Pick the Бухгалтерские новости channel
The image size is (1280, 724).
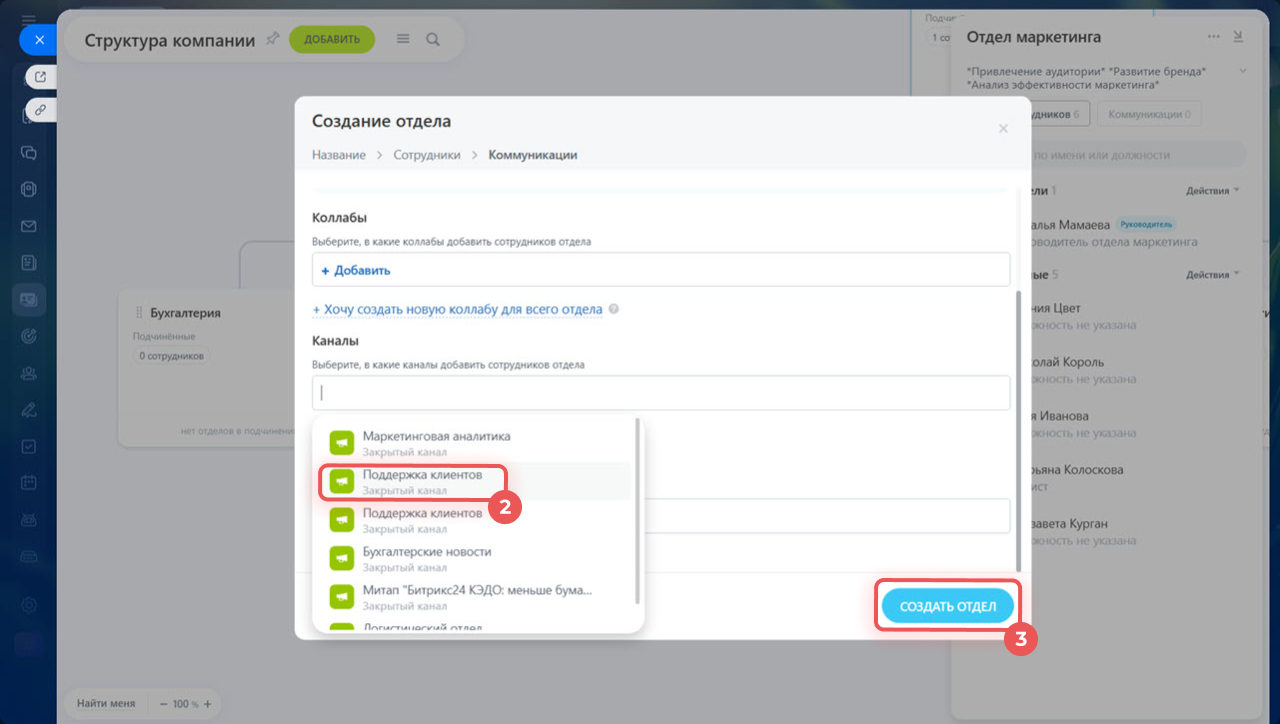pyautogui.click(x=427, y=558)
